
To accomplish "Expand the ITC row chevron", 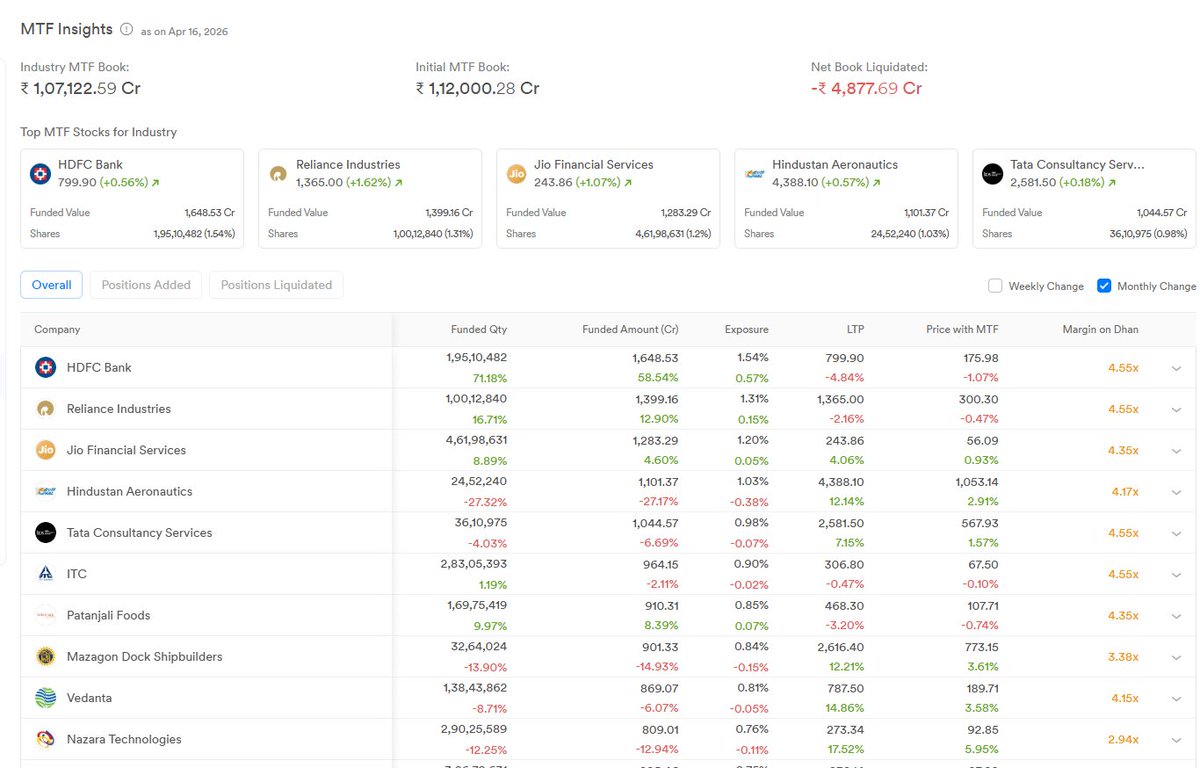I will click(x=1176, y=574).
